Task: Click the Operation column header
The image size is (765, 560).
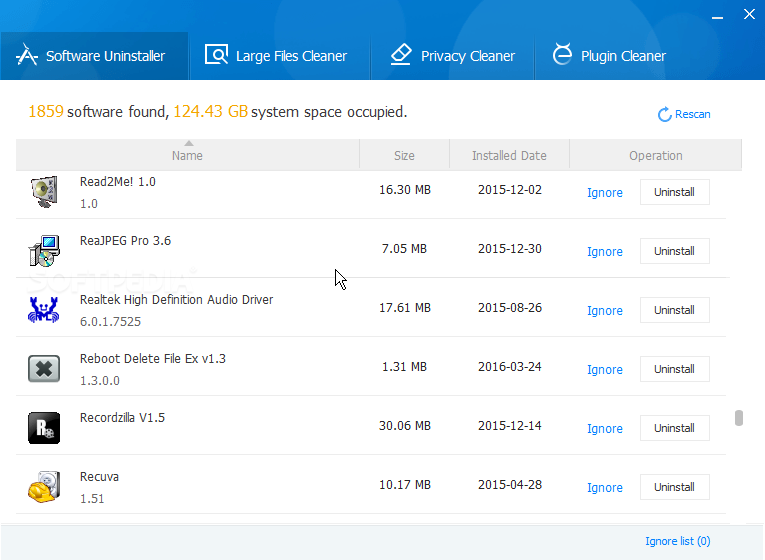Action: [x=656, y=155]
